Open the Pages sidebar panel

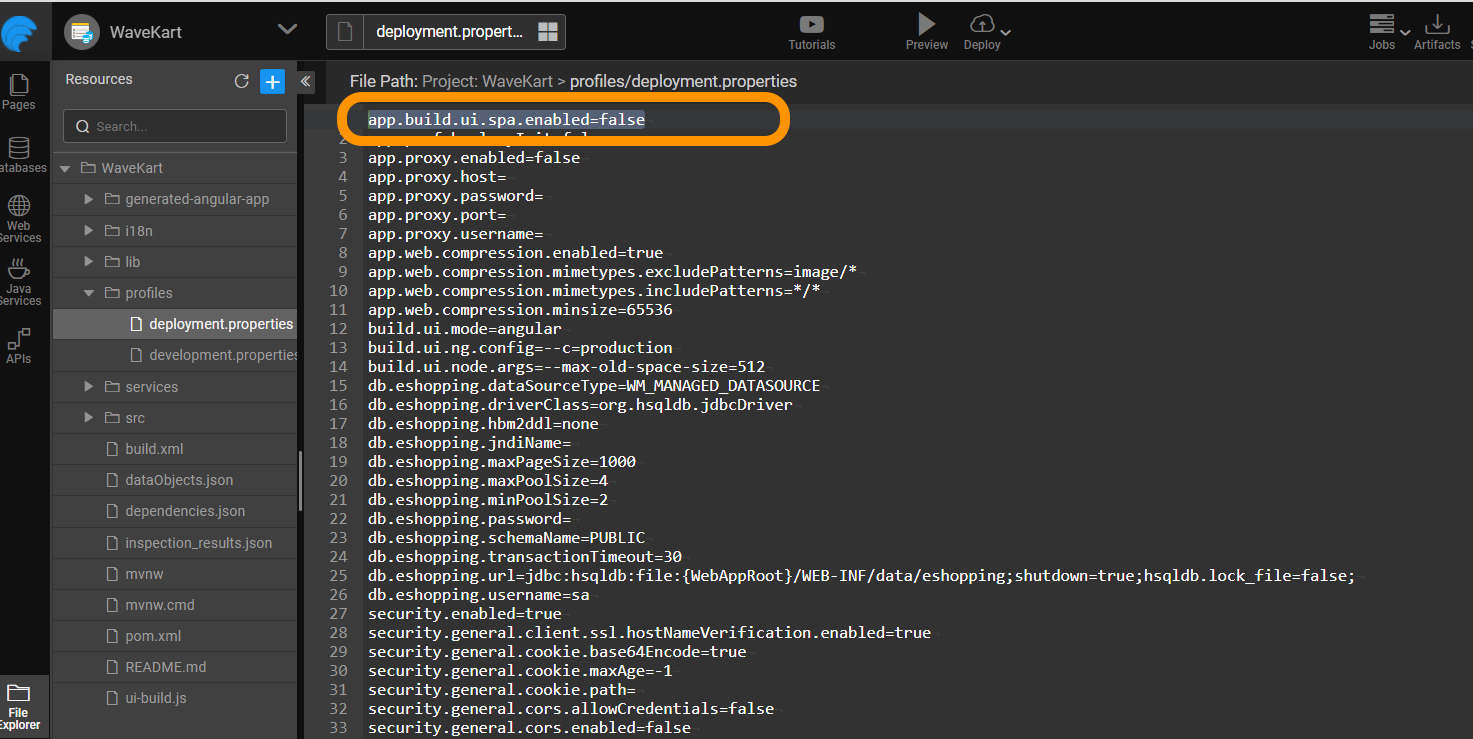19,92
